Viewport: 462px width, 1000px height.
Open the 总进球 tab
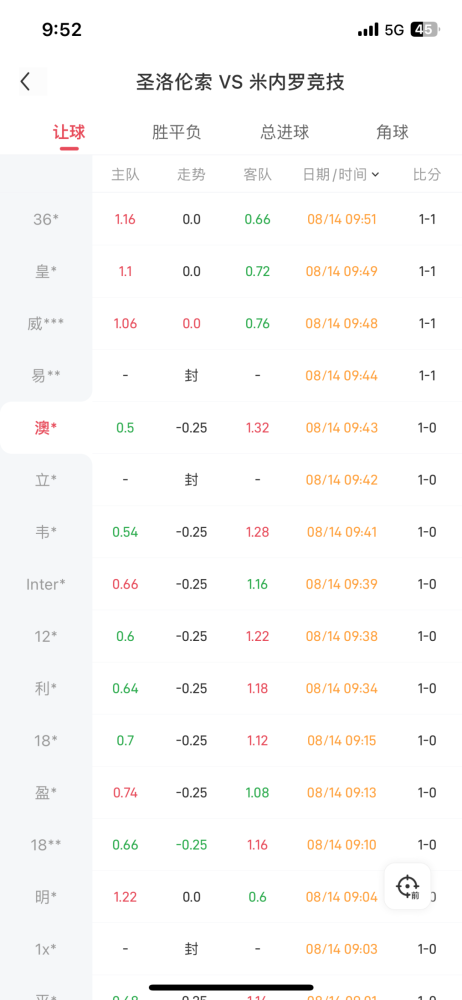[x=285, y=132]
